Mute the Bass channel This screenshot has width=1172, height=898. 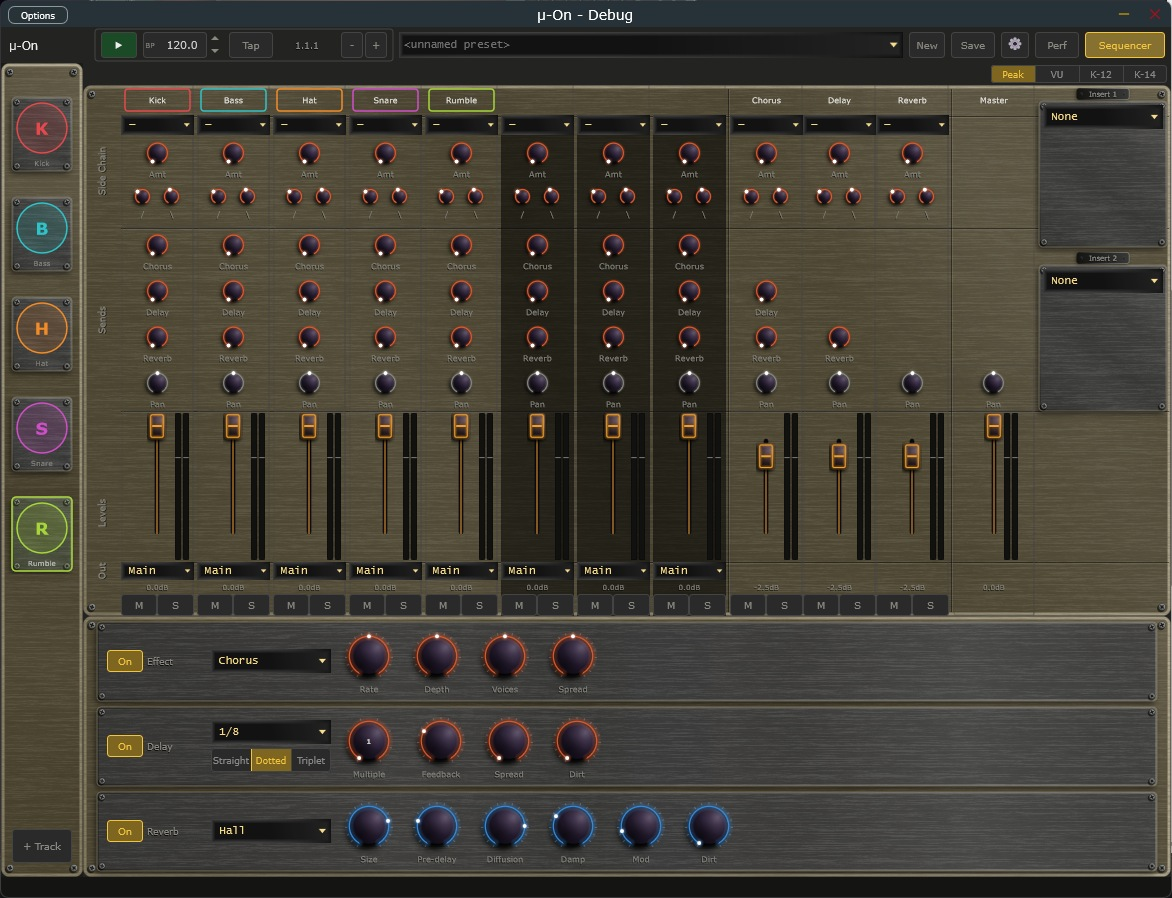pos(215,606)
